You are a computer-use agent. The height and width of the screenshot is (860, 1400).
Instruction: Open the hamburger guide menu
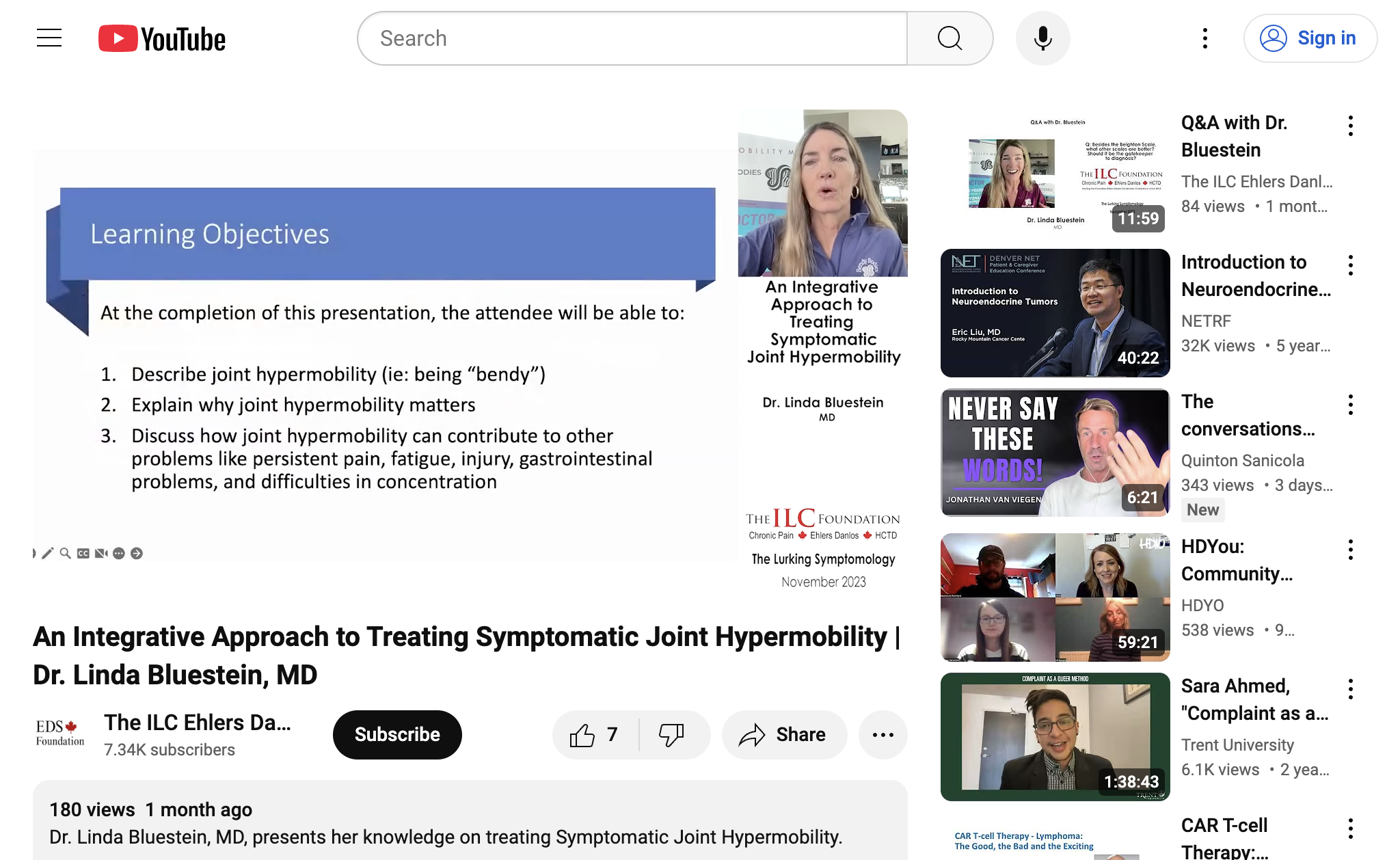49,38
